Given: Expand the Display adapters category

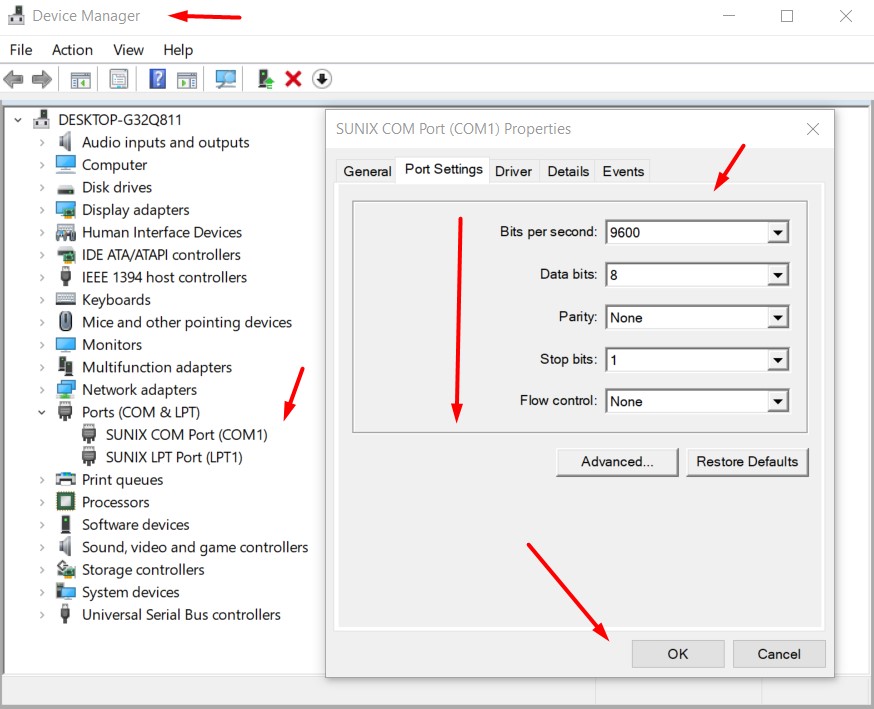Looking at the screenshot, I should click(42, 210).
